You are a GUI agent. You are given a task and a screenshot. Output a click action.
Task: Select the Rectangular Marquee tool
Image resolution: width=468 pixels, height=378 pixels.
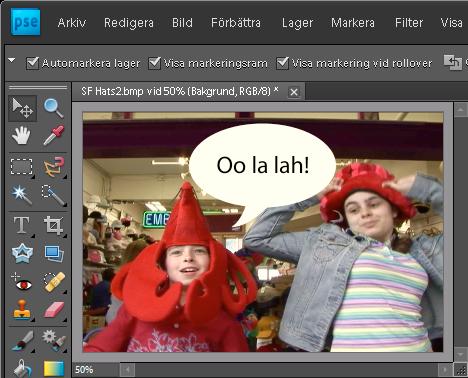22,166
